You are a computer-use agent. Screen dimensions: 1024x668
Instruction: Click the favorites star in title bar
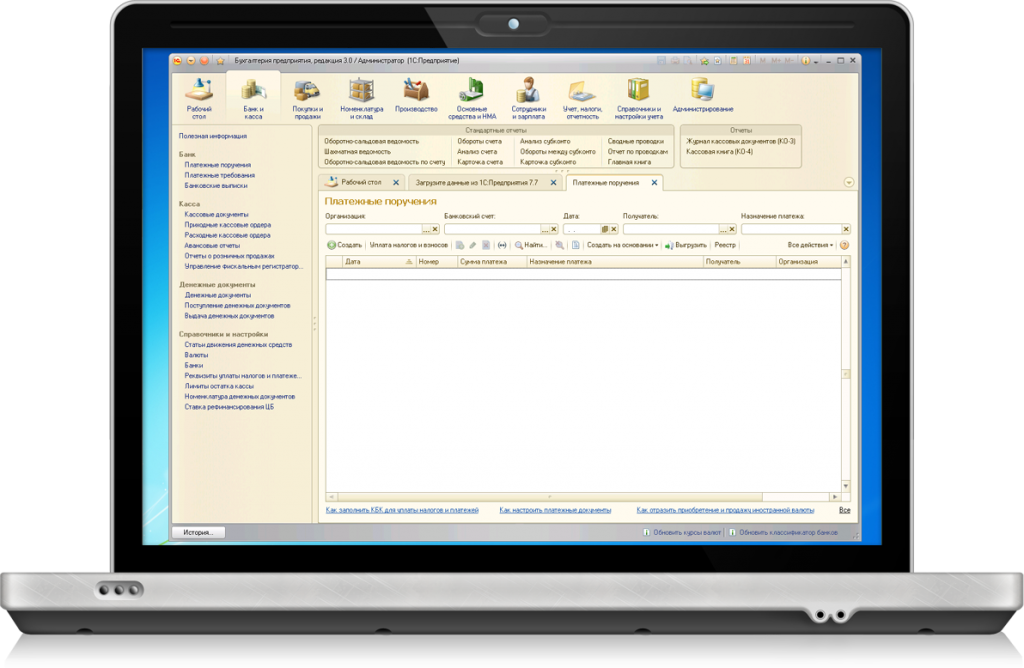(220, 61)
